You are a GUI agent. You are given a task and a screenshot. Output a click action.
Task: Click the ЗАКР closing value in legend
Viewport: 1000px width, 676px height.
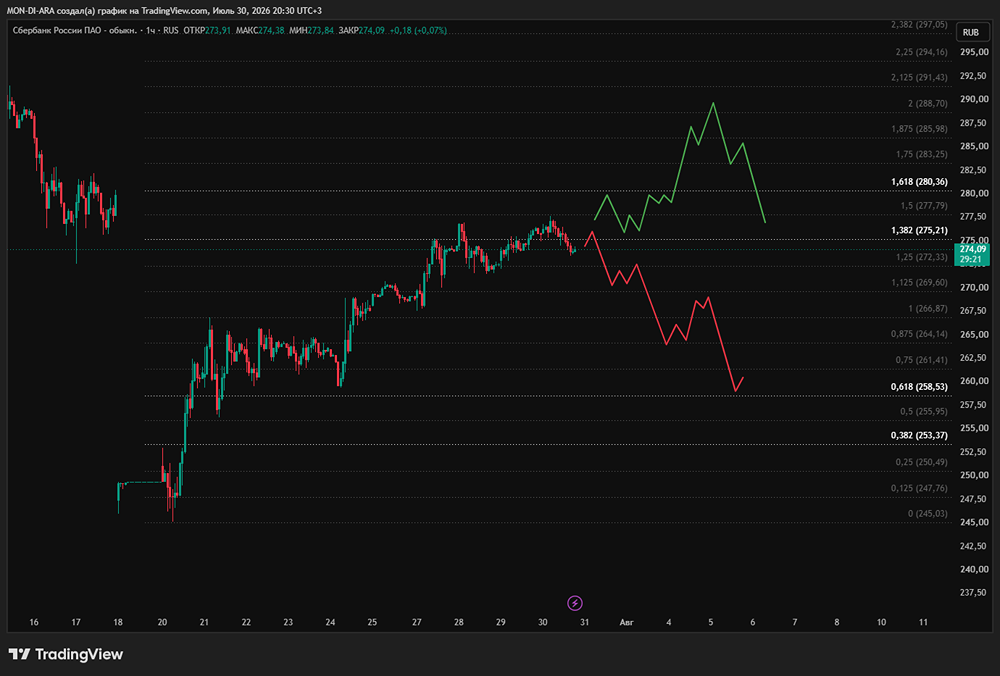click(371, 30)
